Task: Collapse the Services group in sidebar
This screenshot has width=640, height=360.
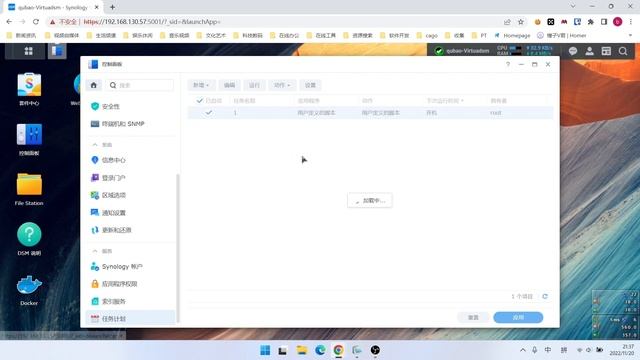Action: (95, 251)
